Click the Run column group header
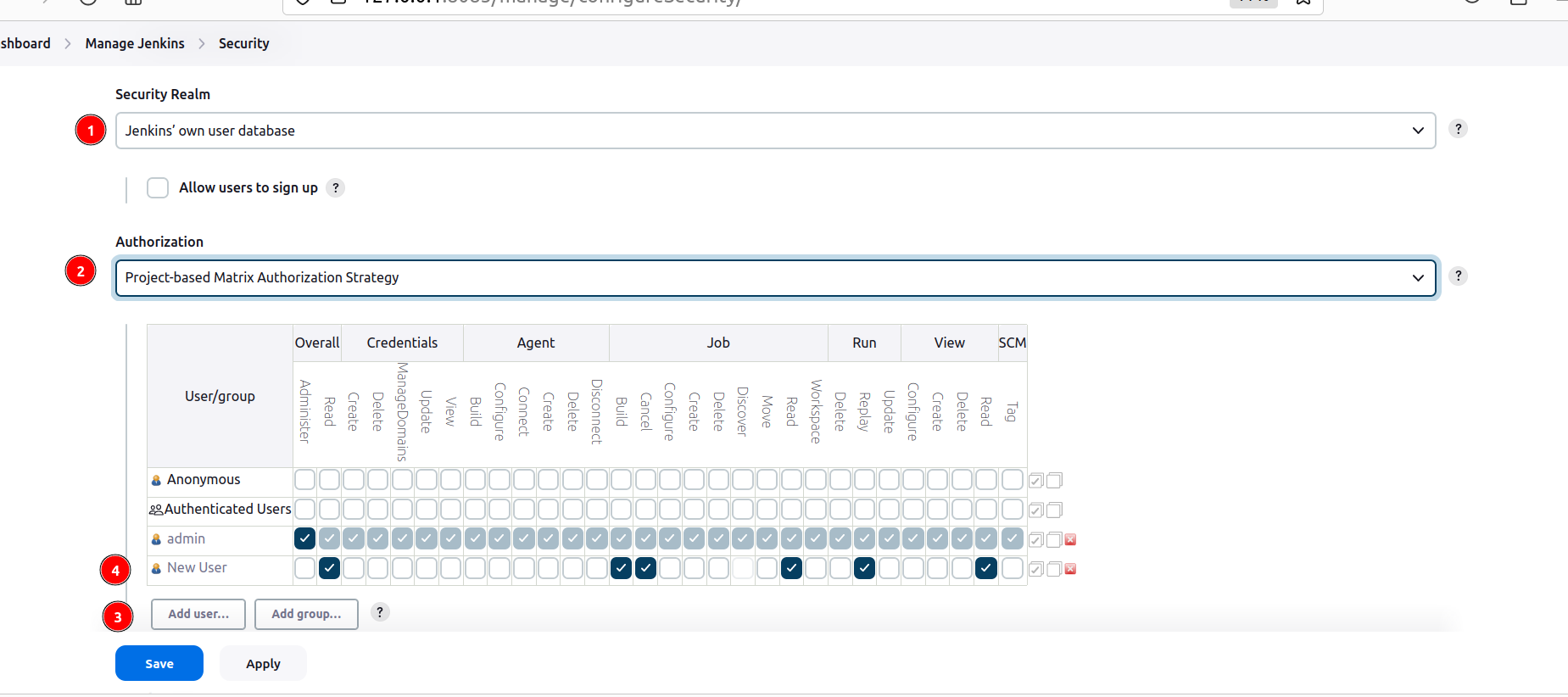 tap(864, 343)
